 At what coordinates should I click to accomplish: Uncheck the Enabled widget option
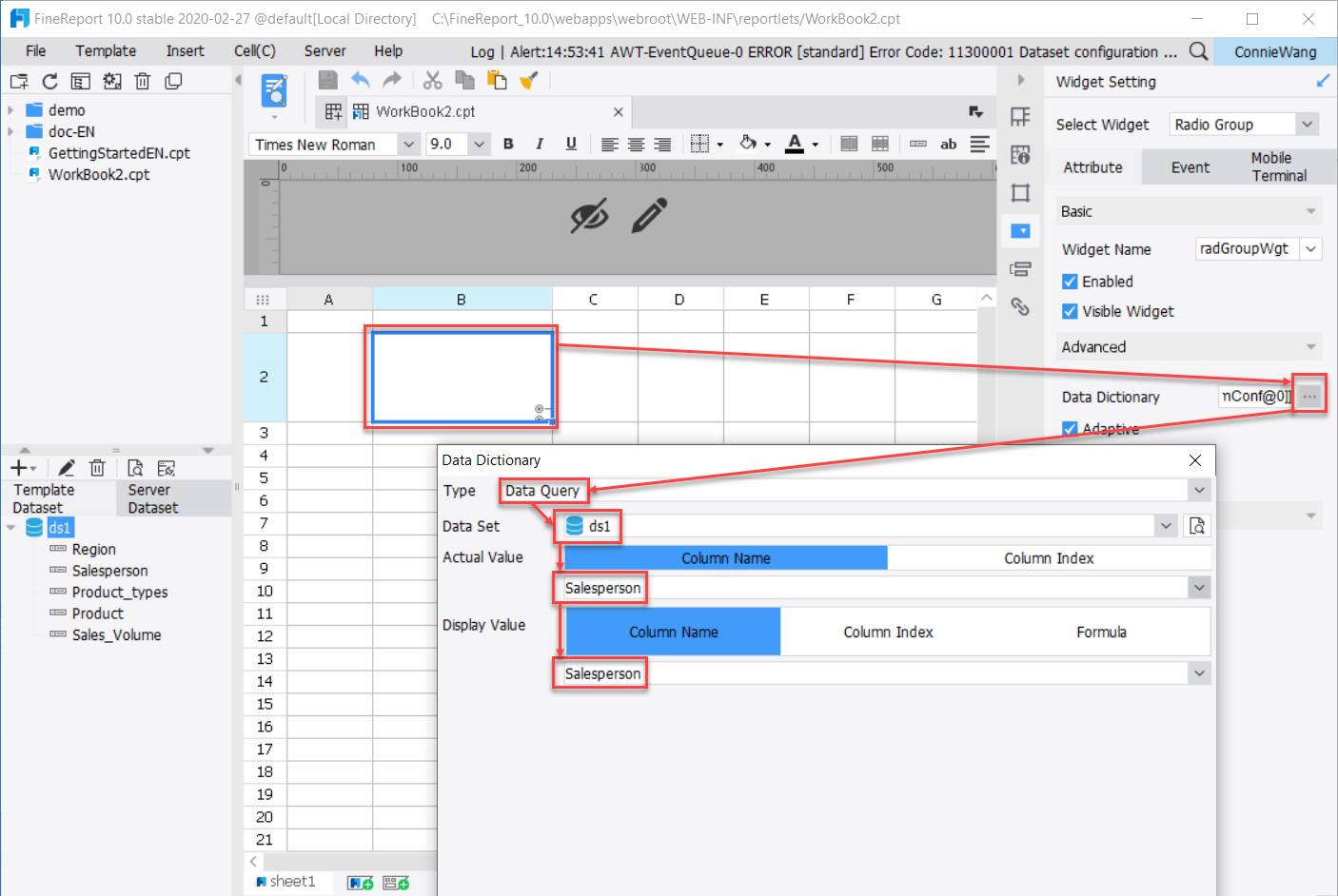(x=1069, y=281)
